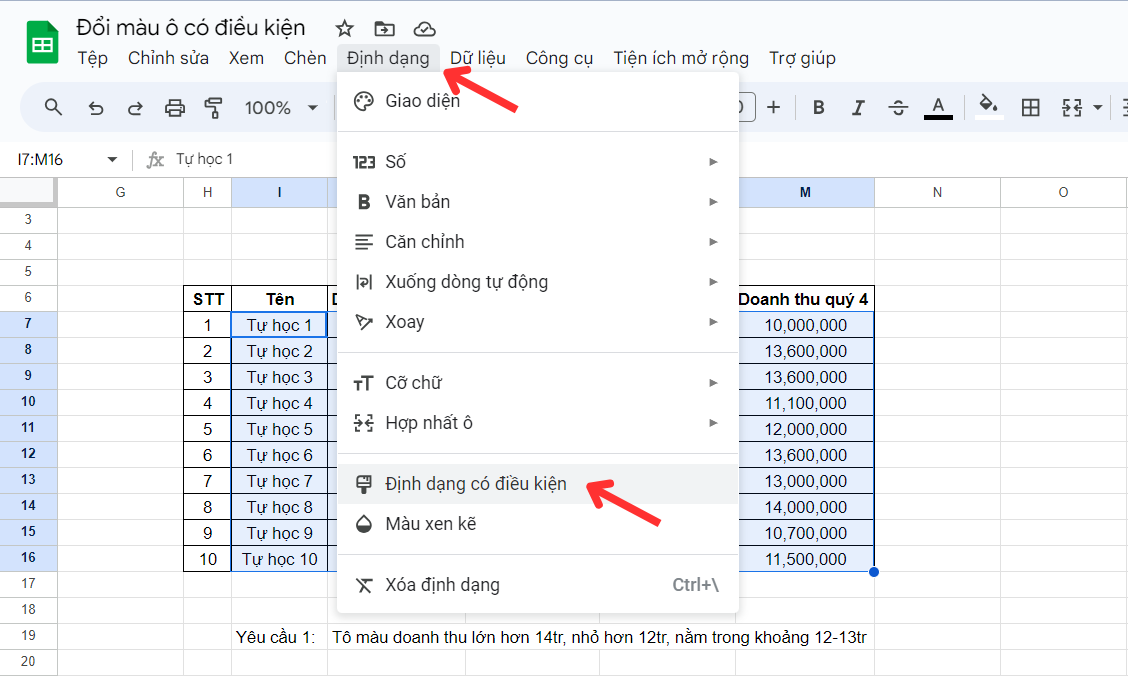Select cell containing Tự học 5
The width and height of the screenshot is (1128, 676).
280,429
